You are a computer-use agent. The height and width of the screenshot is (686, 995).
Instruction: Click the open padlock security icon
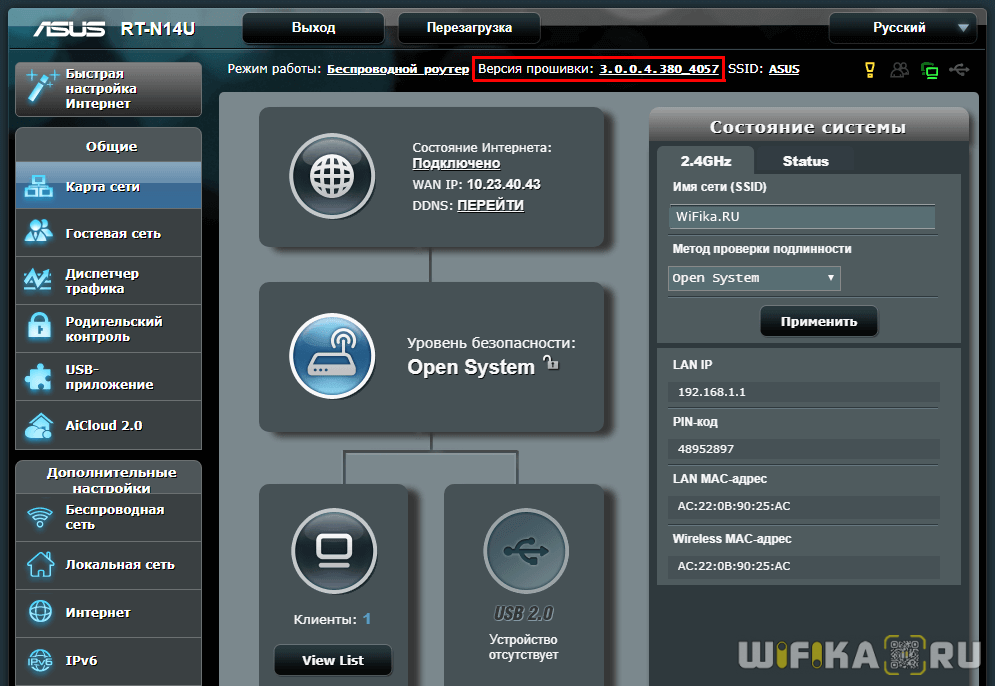550,365
